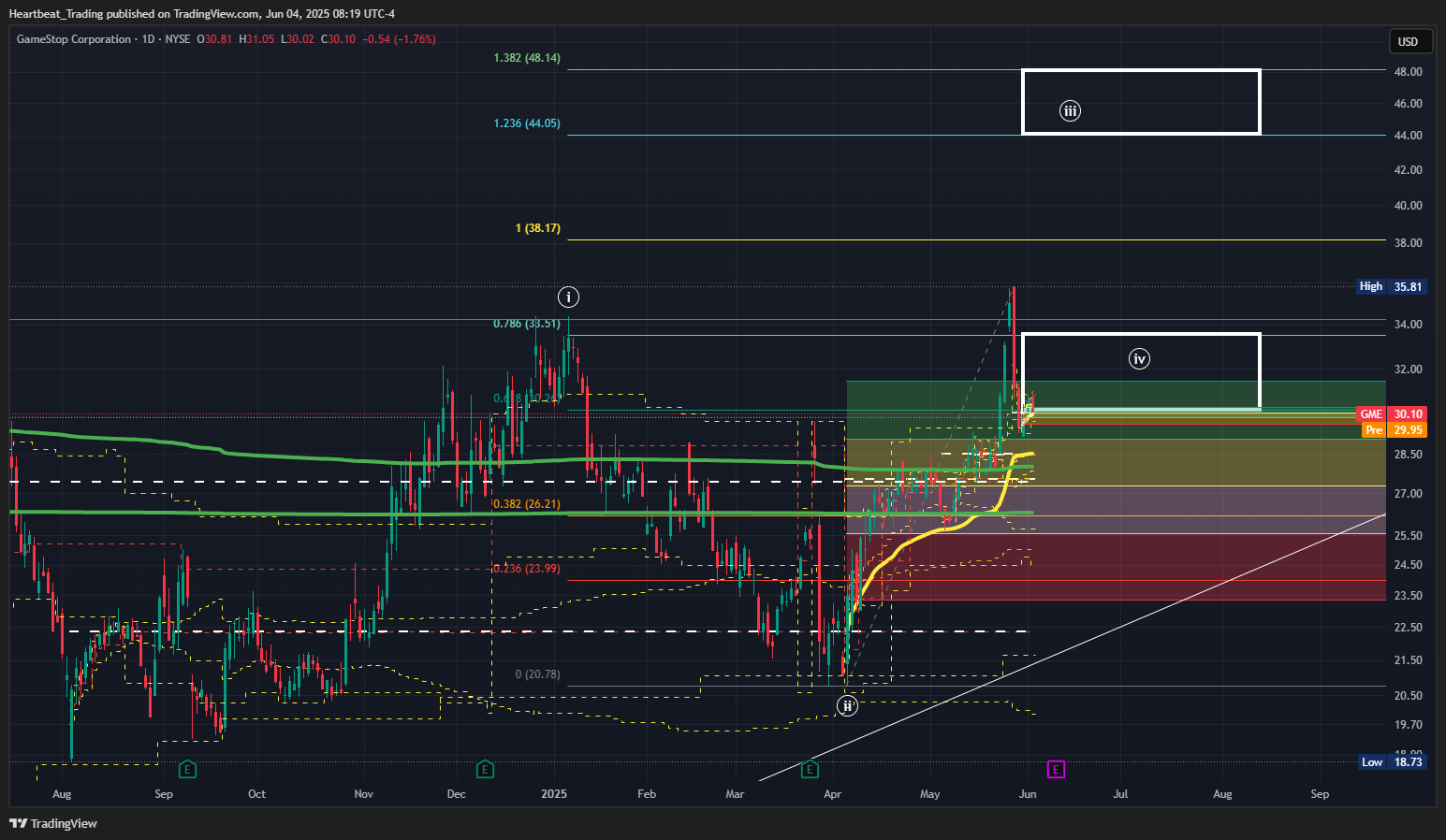
Task: Select the circled wave ii label
Action: (847, 705)
